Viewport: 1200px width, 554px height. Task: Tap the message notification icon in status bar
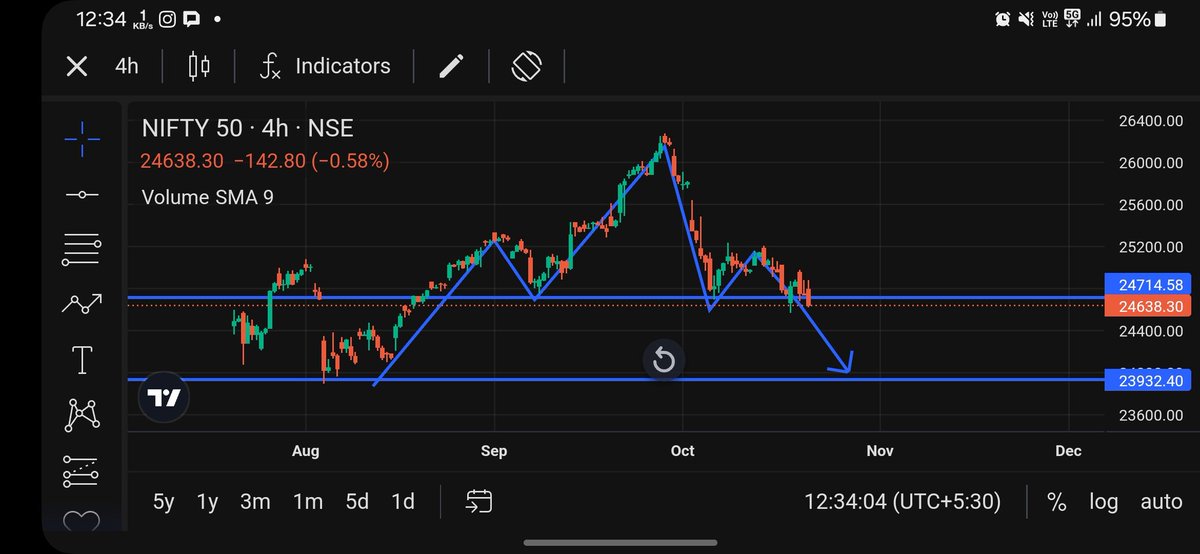192,19
